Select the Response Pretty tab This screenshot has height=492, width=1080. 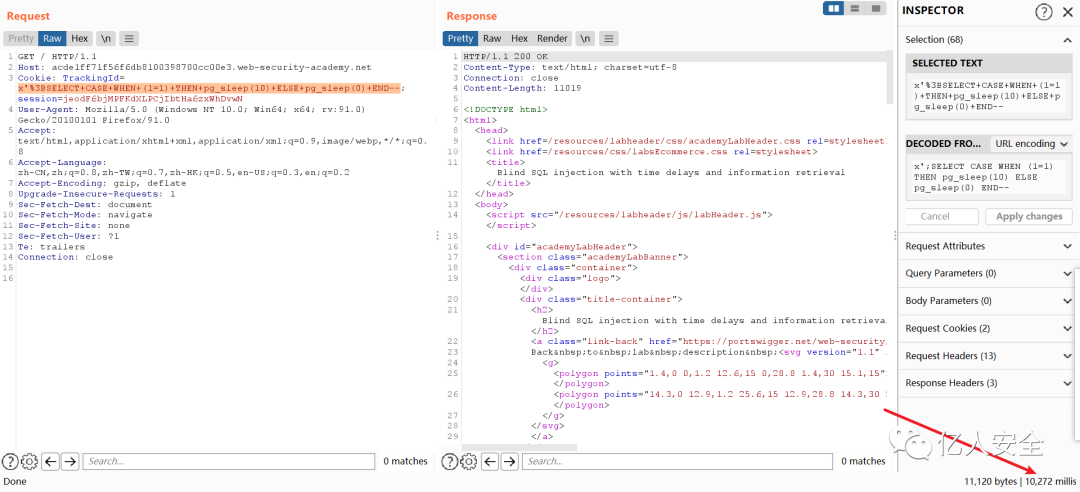point(459,39)
